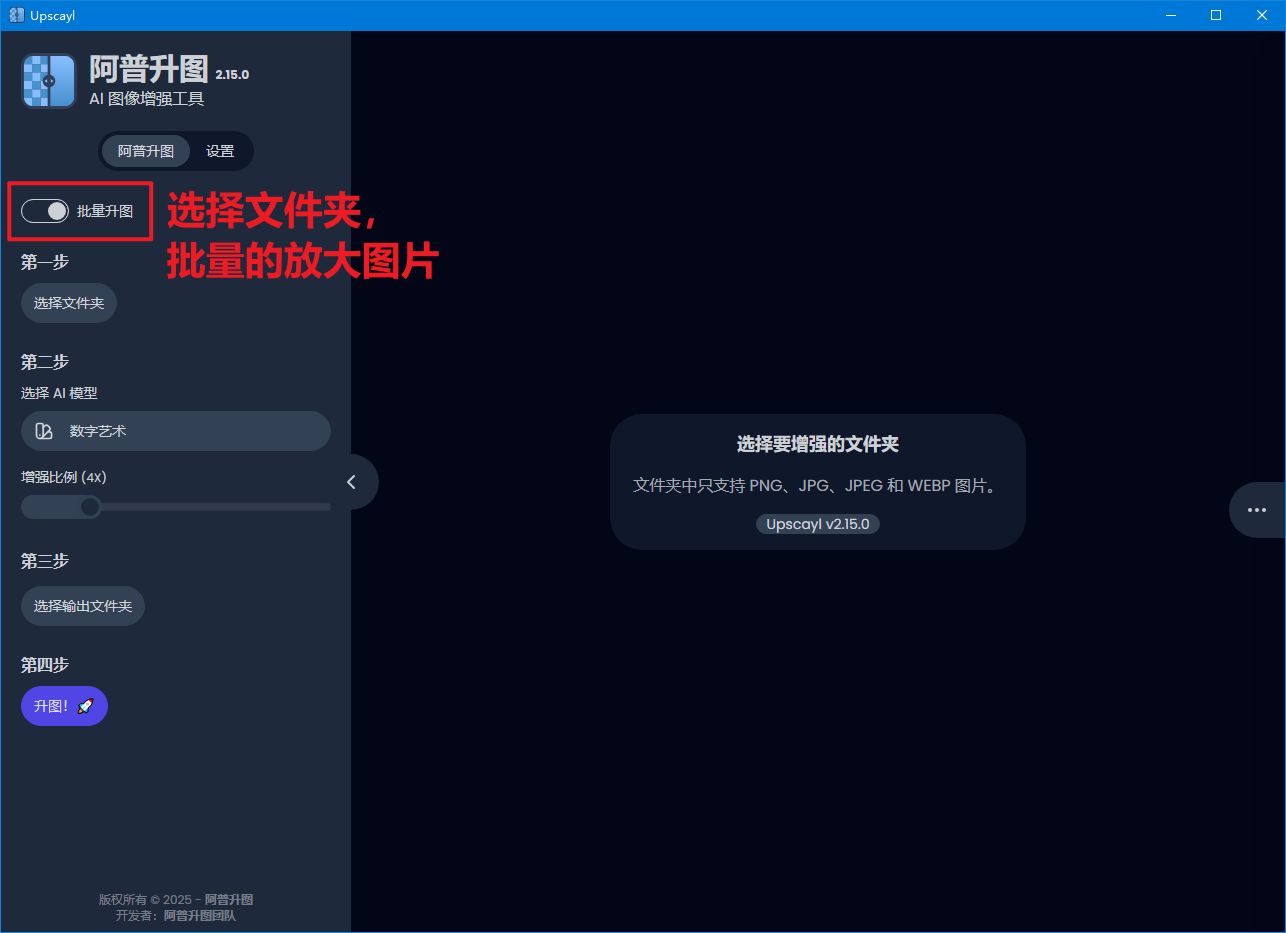The height and width of the screenshot is (933, 1286).
Task: Toggle the 批量升图 batch switch
Action: [45, 211]
